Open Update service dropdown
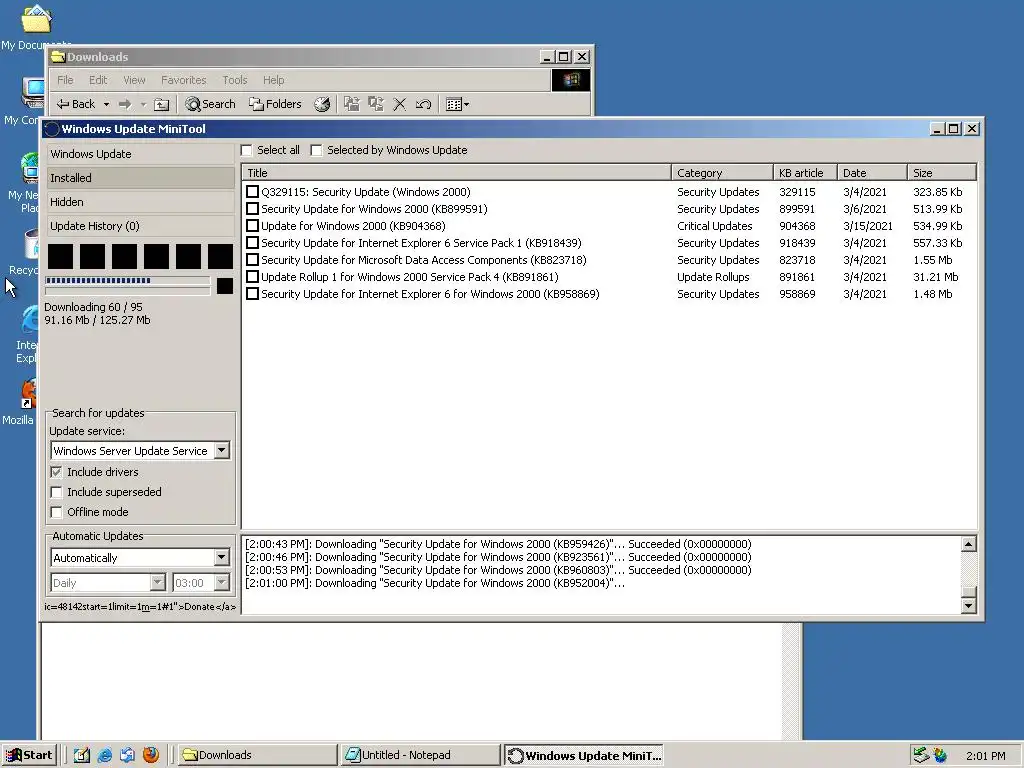Image resolution: width=1024 pixels, height=768 pixels. [x=221, y=451]
